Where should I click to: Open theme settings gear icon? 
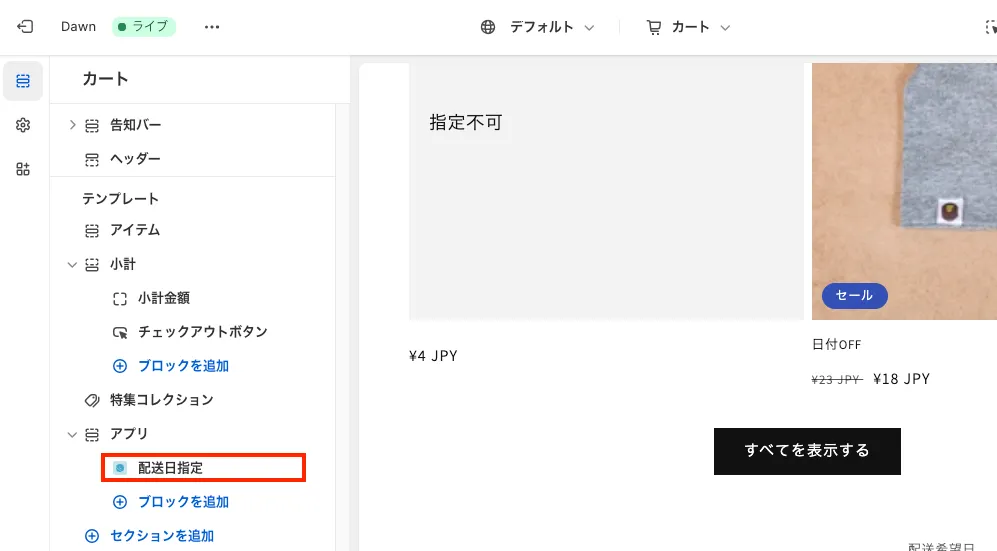[x=23, y=125]
